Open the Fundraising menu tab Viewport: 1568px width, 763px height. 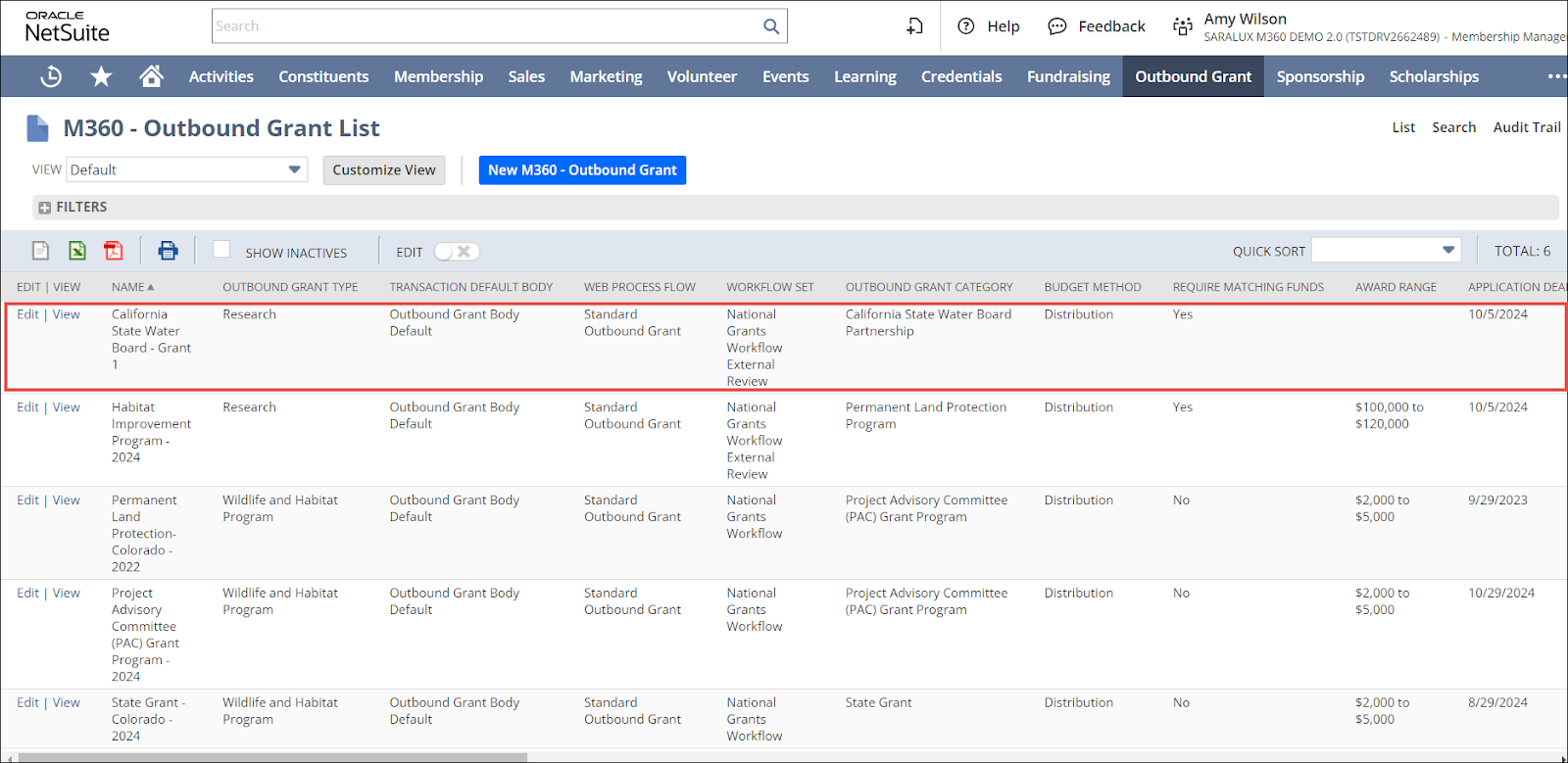1068,76
